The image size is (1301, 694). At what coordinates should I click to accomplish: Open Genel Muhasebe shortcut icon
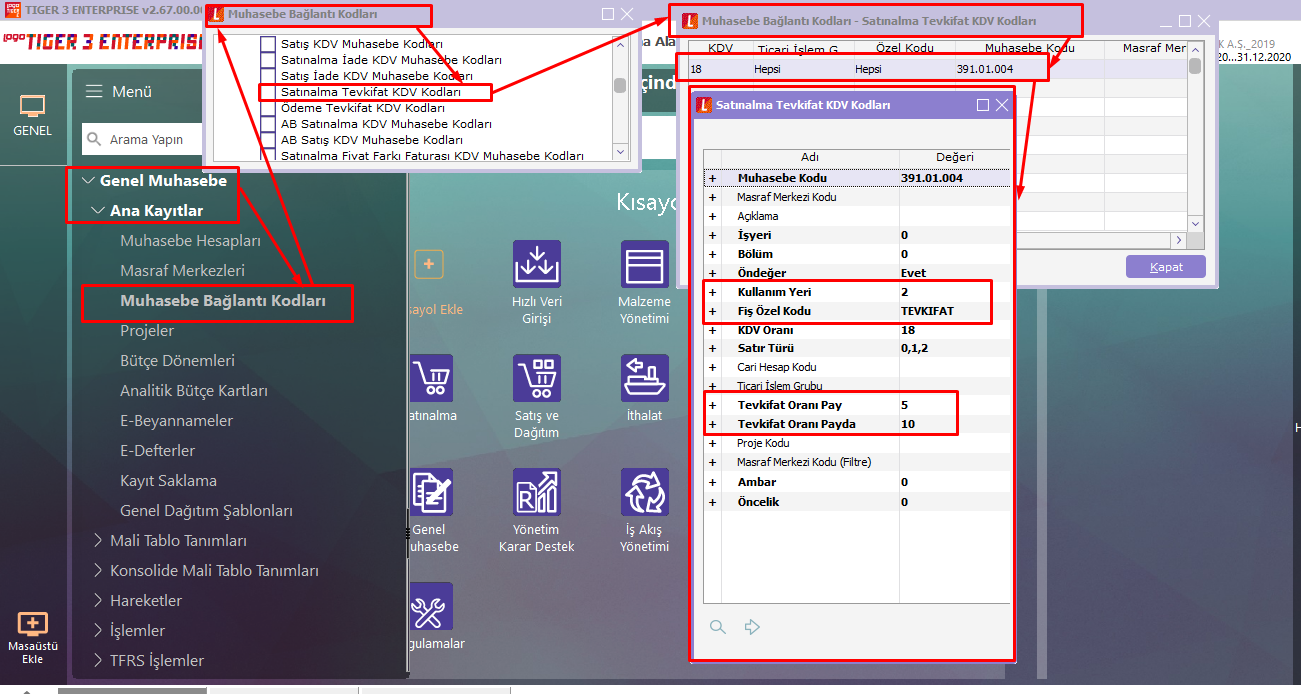coord(432,492)
